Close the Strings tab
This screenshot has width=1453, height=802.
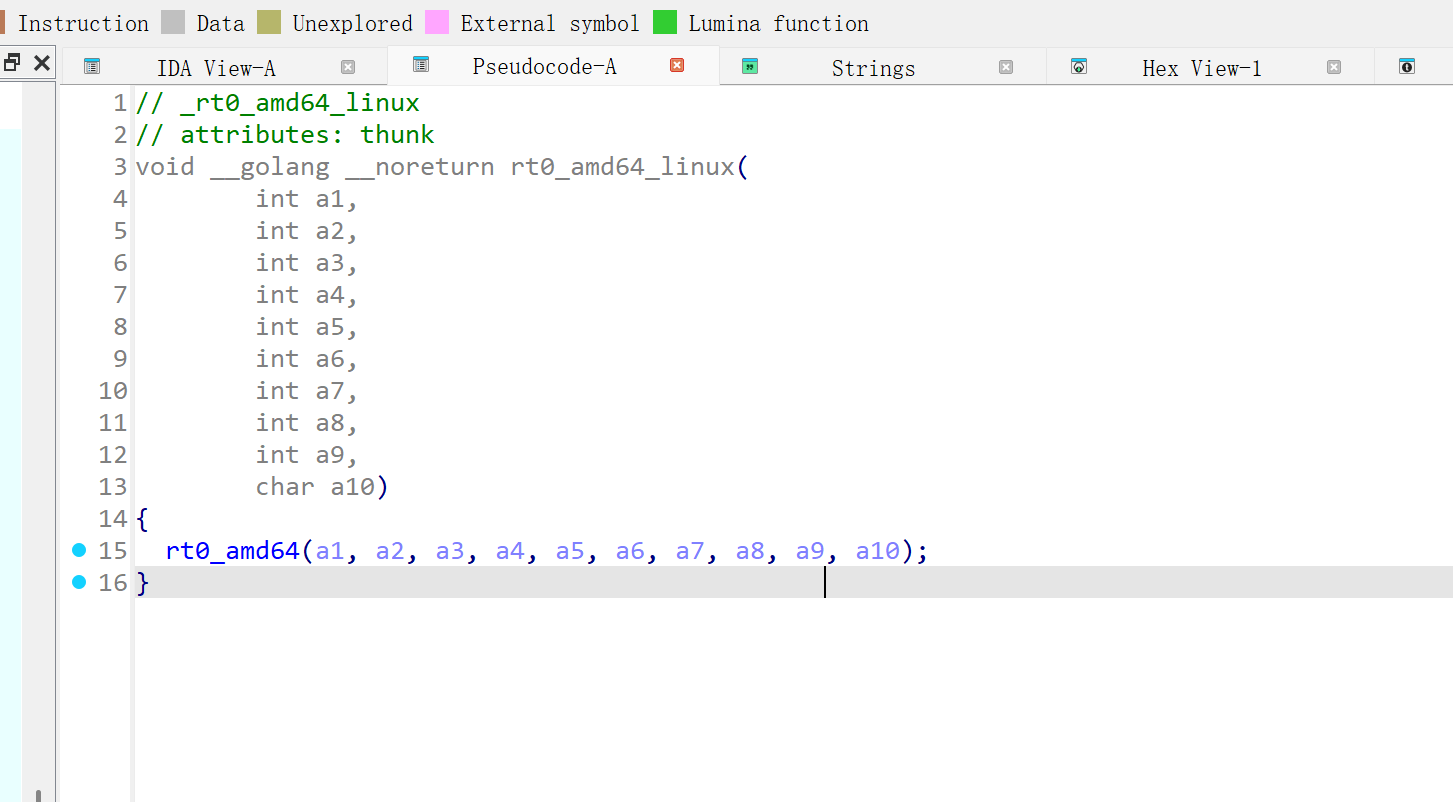(1006, 67)
